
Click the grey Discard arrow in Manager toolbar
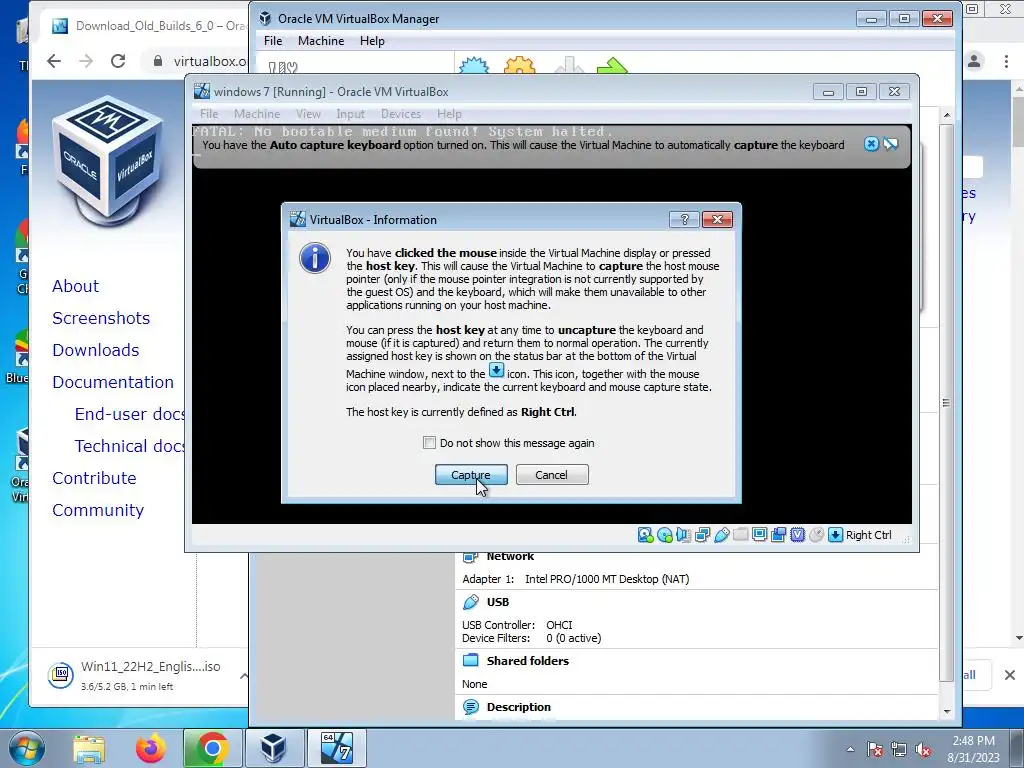(568, 65)
